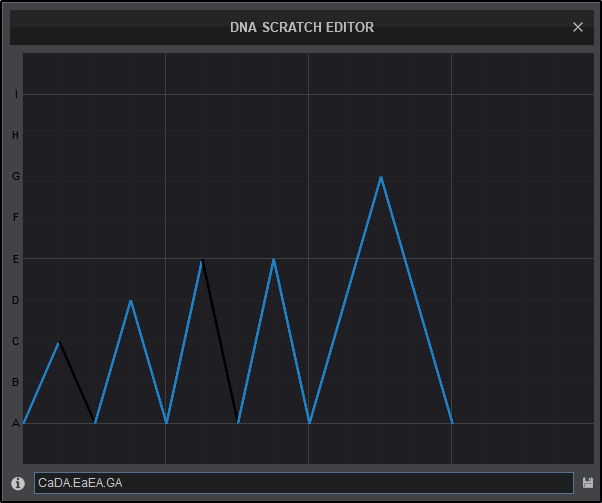Select the first small peak at level C
The width and height of the screenshot is (602, 503).
[59, 342]
